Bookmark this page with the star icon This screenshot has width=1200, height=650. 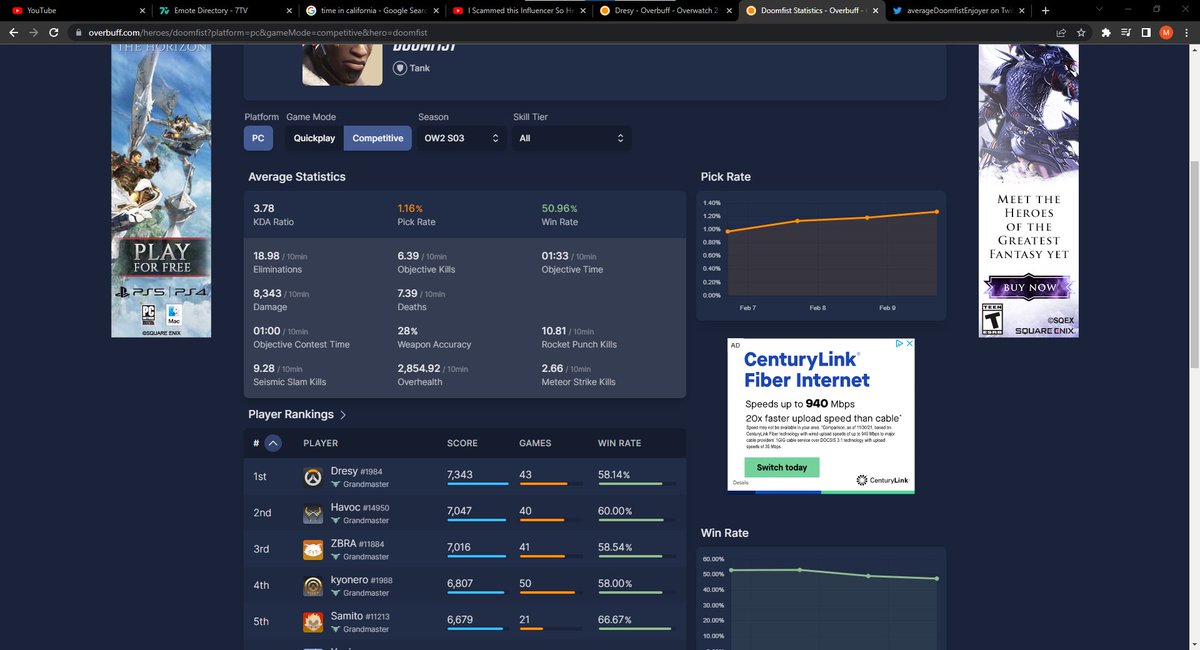coord(1082,32)
